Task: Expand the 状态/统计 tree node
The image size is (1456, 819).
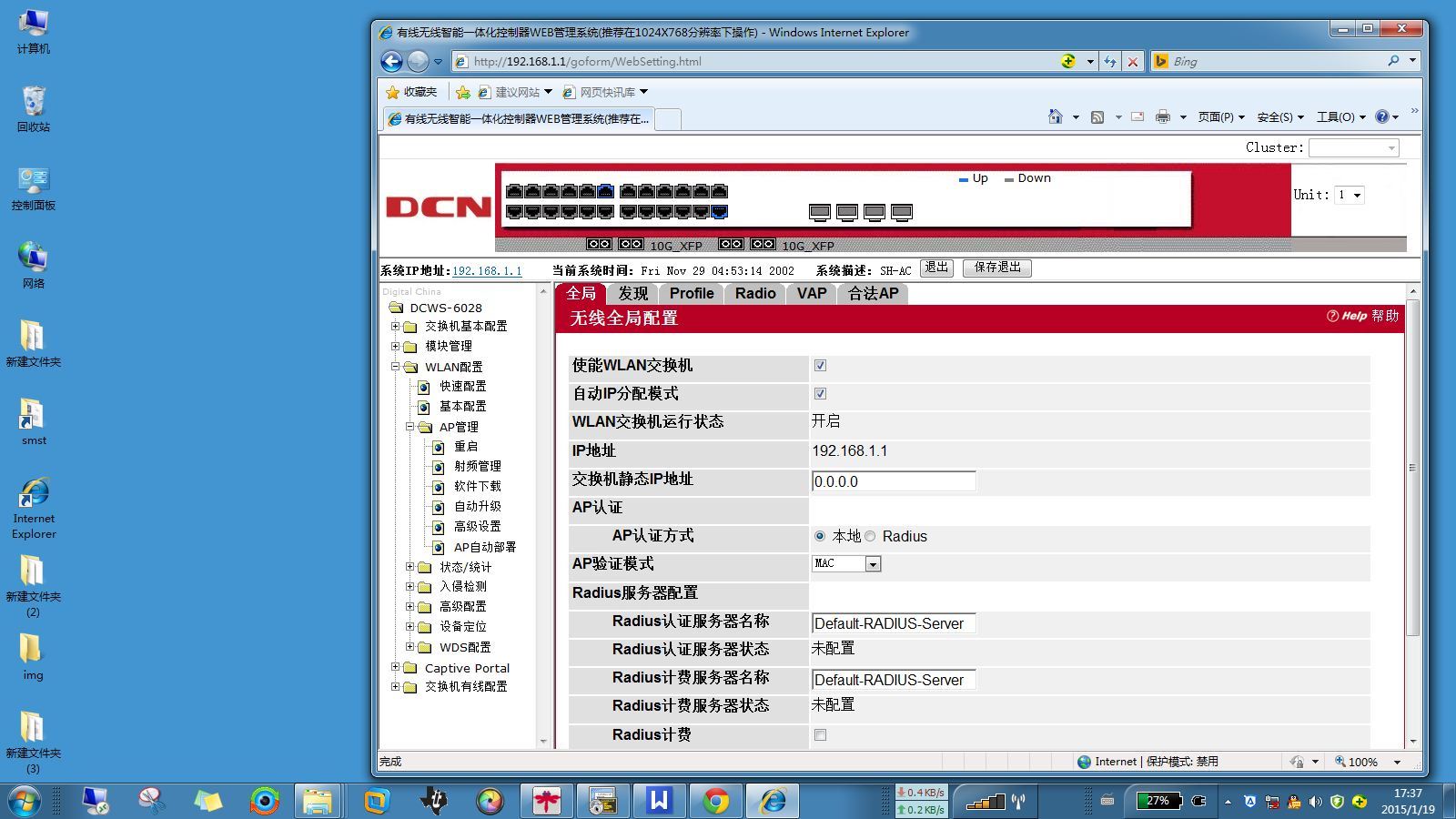Action: 410,566
